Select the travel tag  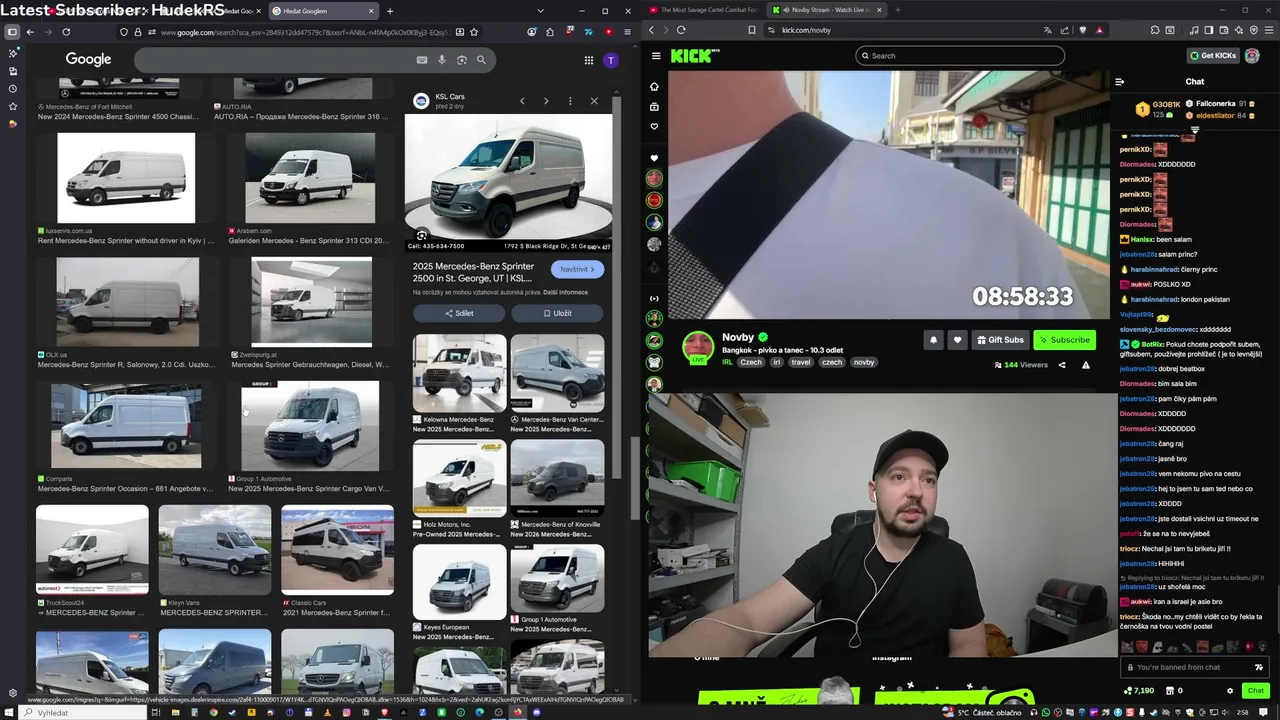point(800,362)
